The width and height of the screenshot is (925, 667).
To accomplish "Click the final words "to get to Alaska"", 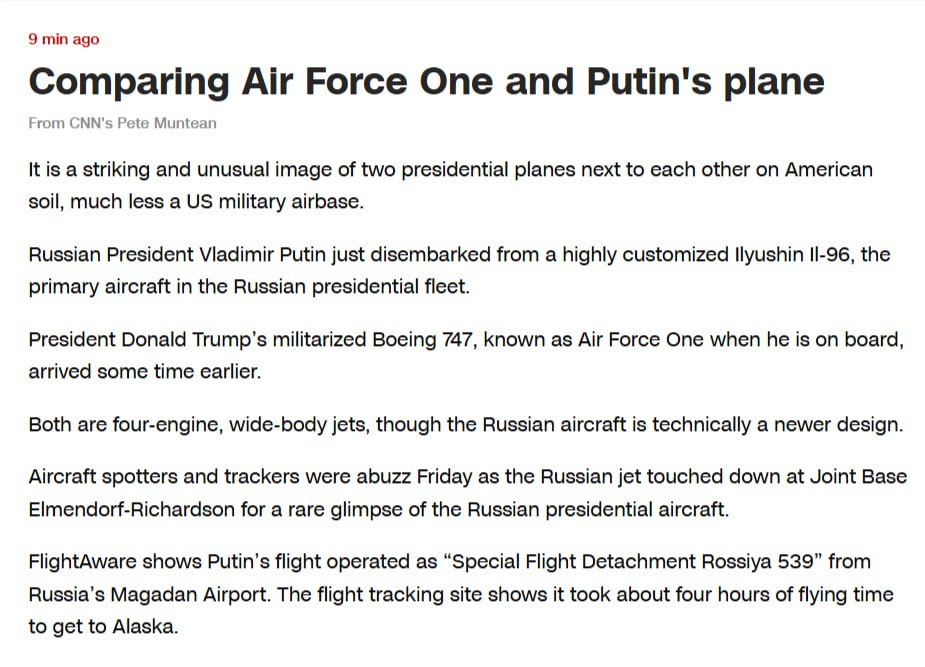I will 101,626.
